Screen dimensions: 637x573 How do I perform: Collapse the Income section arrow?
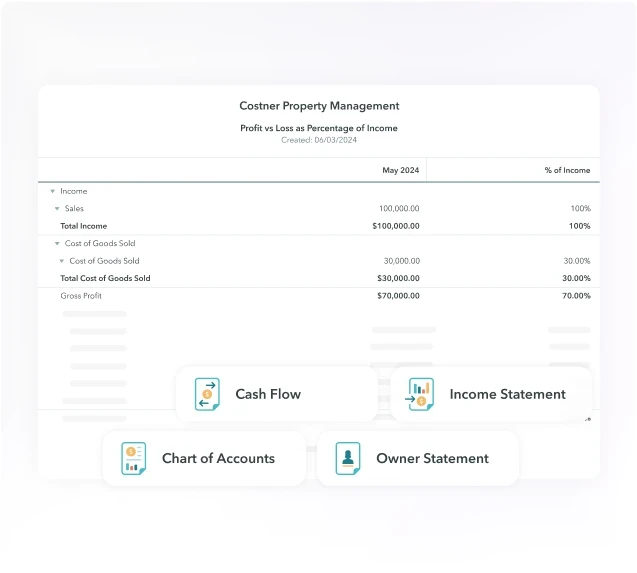(52, 191)
